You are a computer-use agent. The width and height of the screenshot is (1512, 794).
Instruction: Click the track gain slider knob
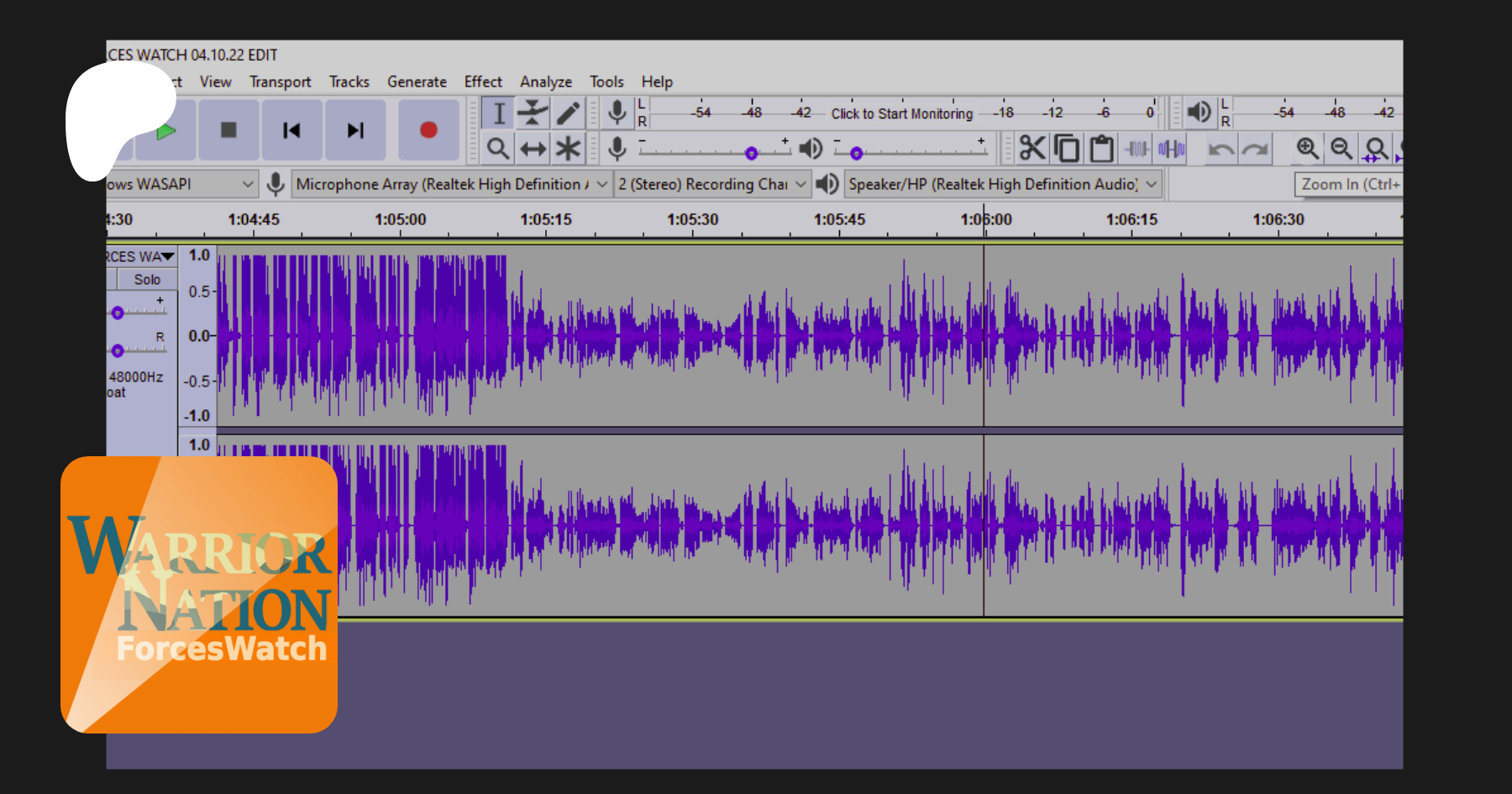click(118, 313)
